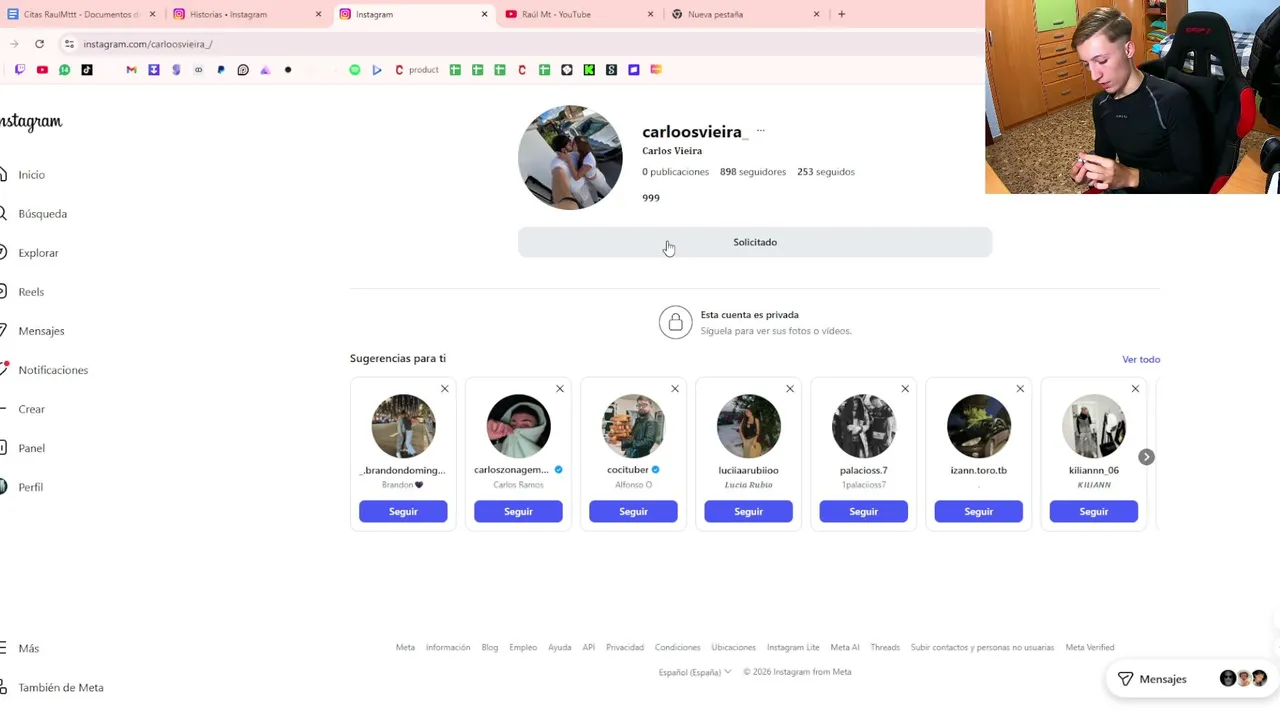
Task: Open site information icon in address bar
Action: coord(69,44)
